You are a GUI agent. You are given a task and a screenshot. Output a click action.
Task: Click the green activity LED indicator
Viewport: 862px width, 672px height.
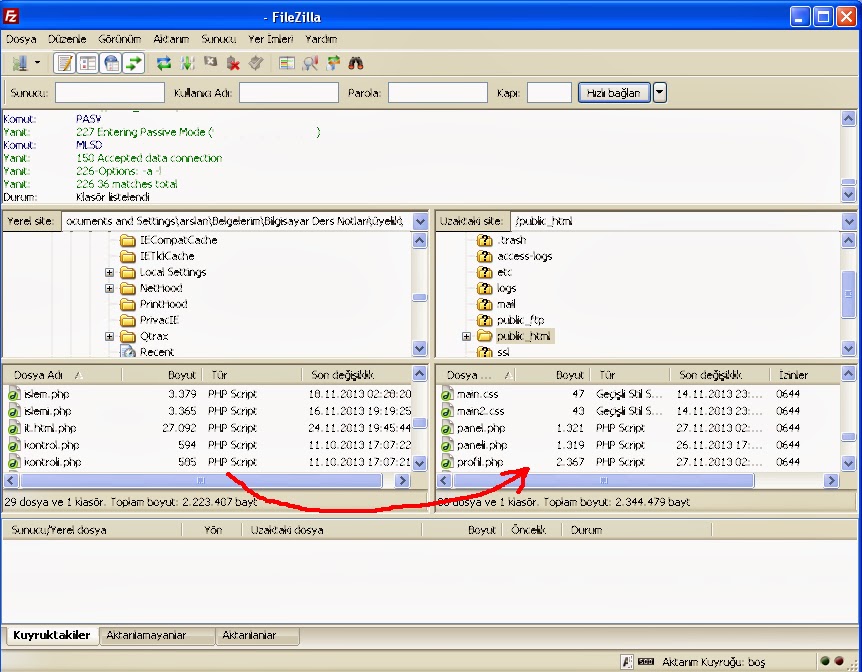[825, 661]
